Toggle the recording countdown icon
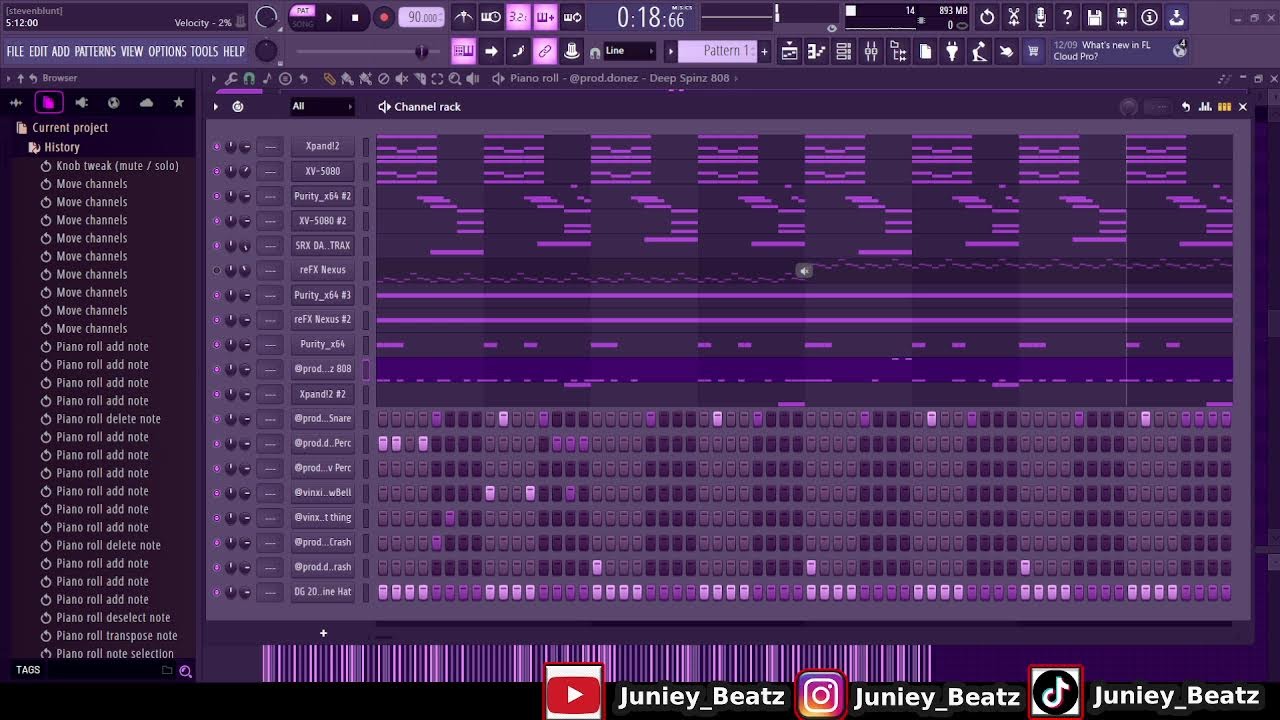 (518, 17)
